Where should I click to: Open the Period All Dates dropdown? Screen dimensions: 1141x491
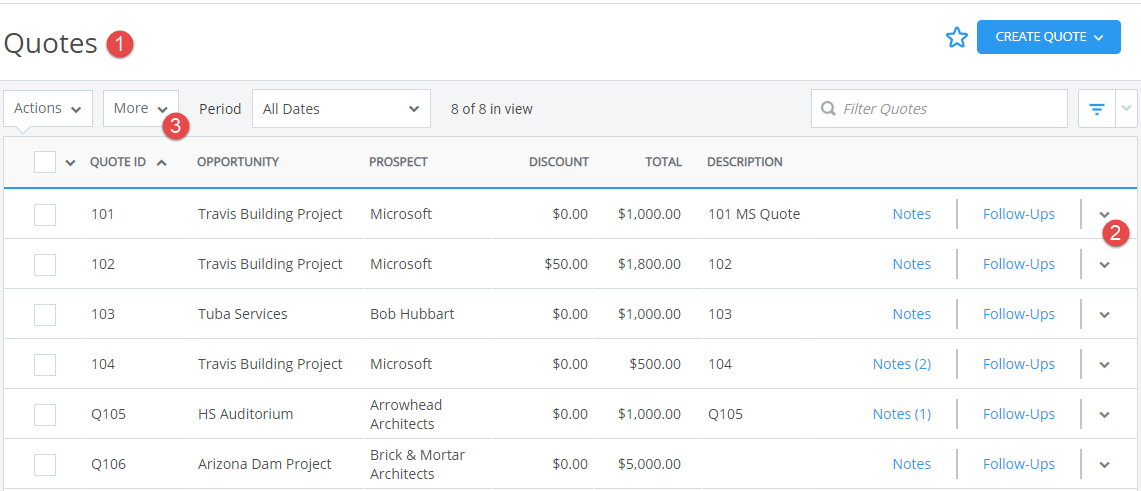click(341, 109)
